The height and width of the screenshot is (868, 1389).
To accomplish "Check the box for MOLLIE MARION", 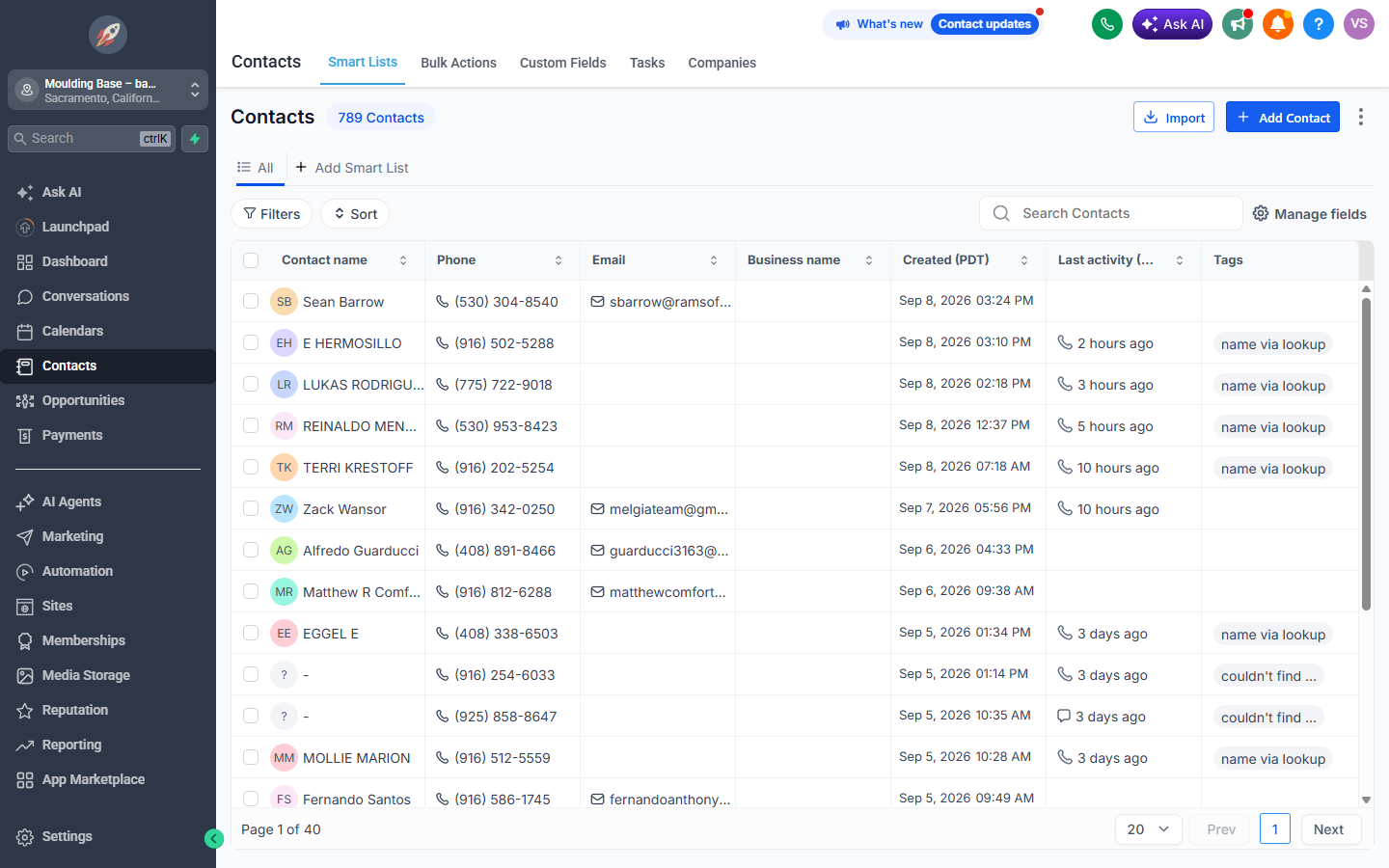I will pos(251,757).
